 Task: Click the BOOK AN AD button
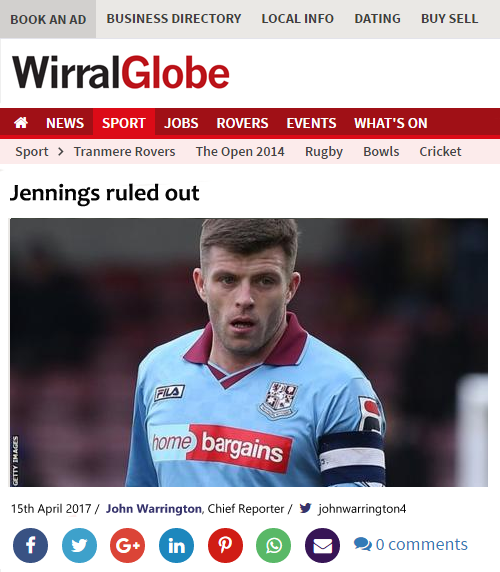[48, 19]
